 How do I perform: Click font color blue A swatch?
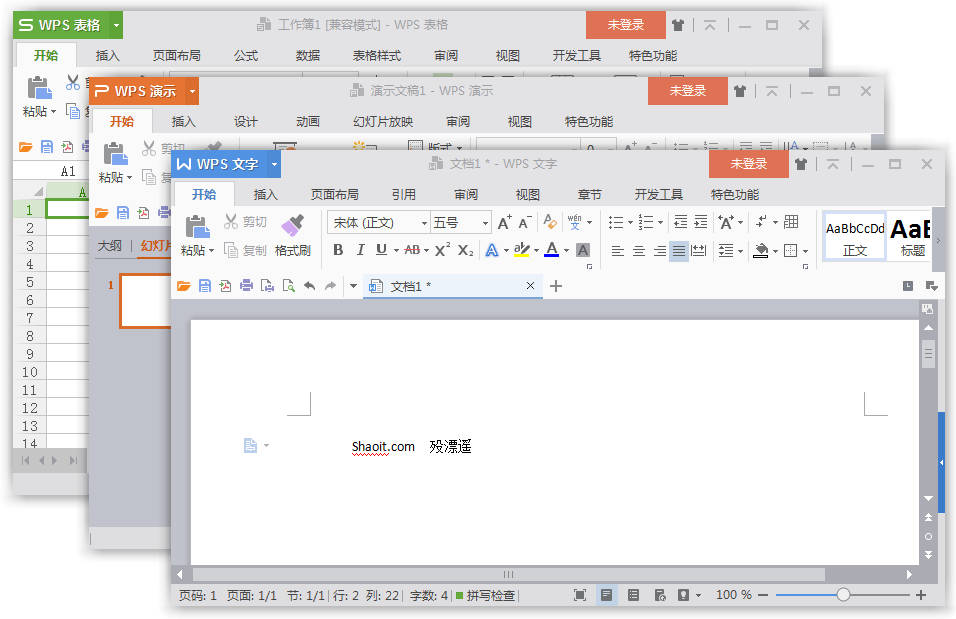coord(552,250)
